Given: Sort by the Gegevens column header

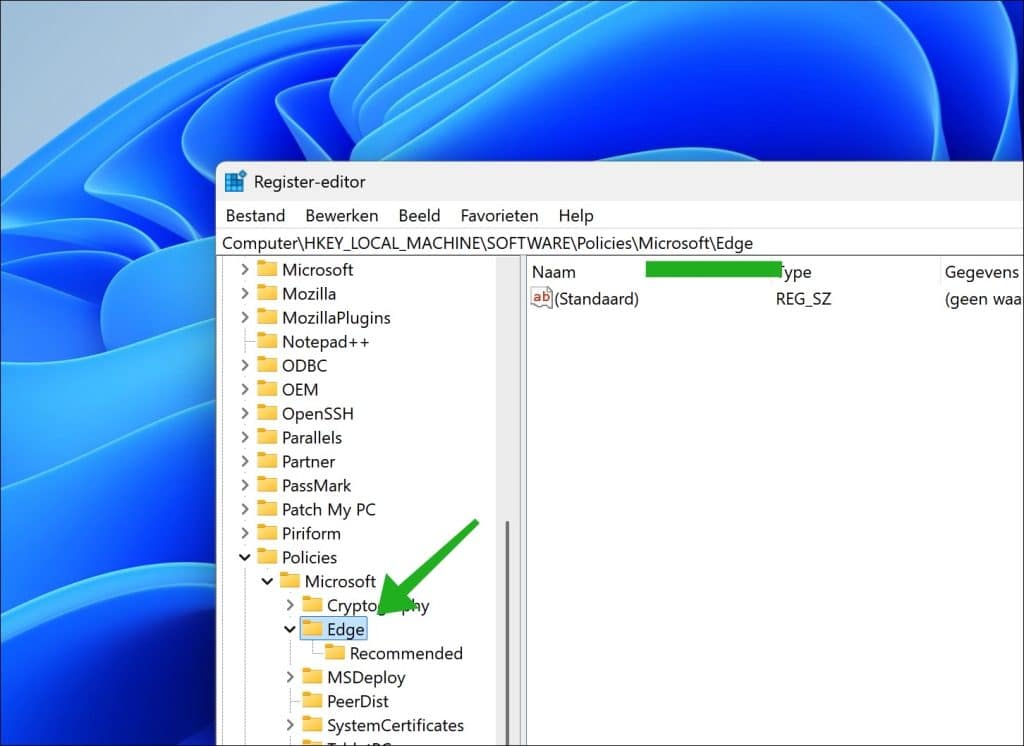Looking at the screenshot, I should [982, 272].
